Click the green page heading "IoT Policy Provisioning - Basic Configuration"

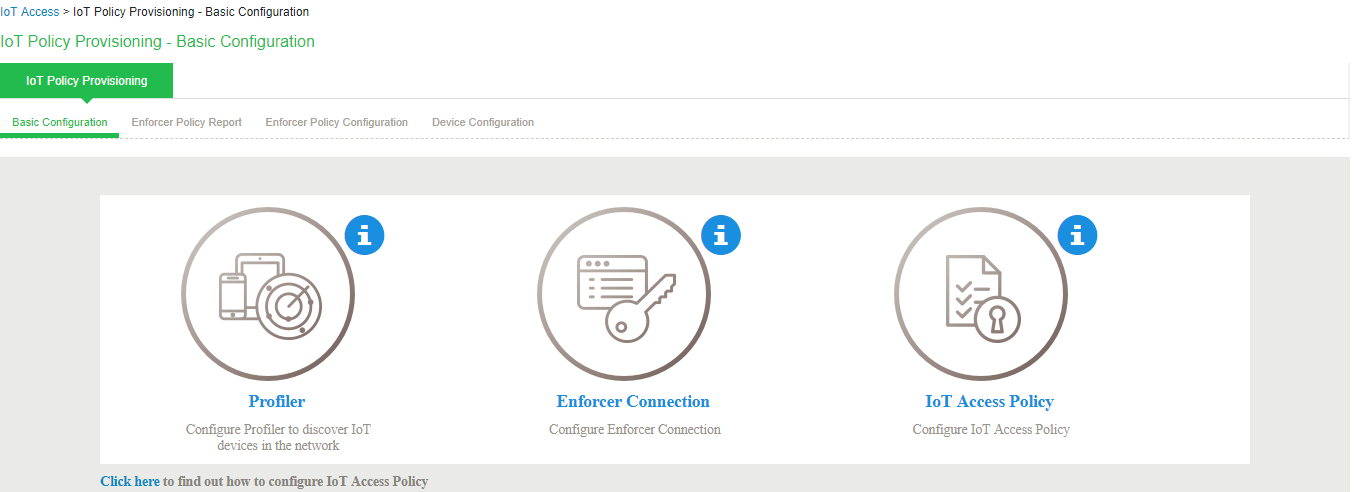(158, 42)
